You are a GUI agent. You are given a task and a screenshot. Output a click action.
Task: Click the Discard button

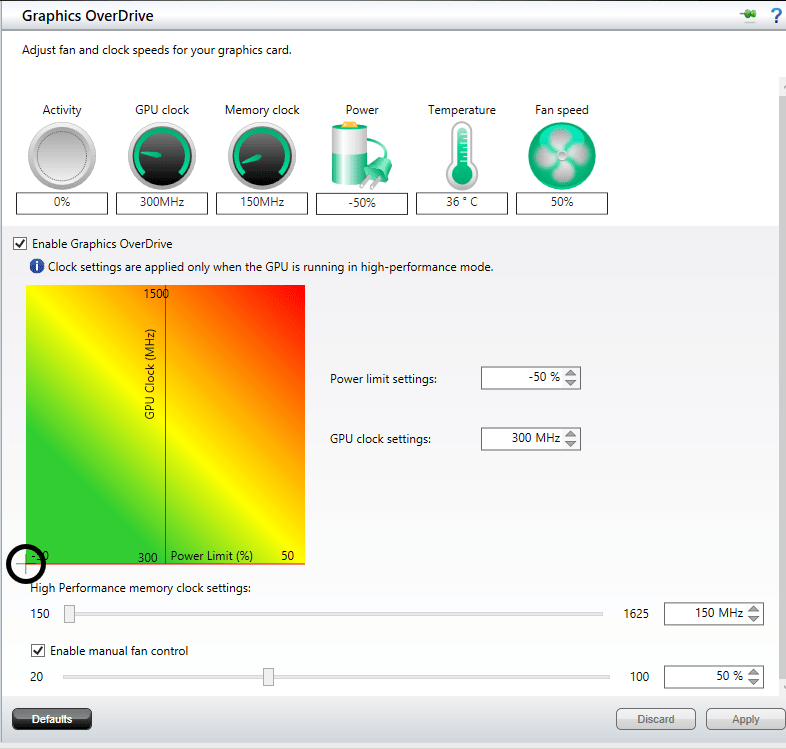(656, 719)
